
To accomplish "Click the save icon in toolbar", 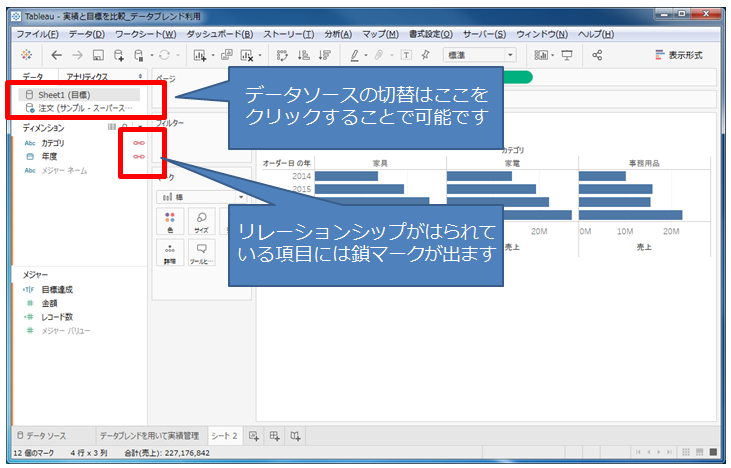I will pyautogui.click(x=98, y=55).
